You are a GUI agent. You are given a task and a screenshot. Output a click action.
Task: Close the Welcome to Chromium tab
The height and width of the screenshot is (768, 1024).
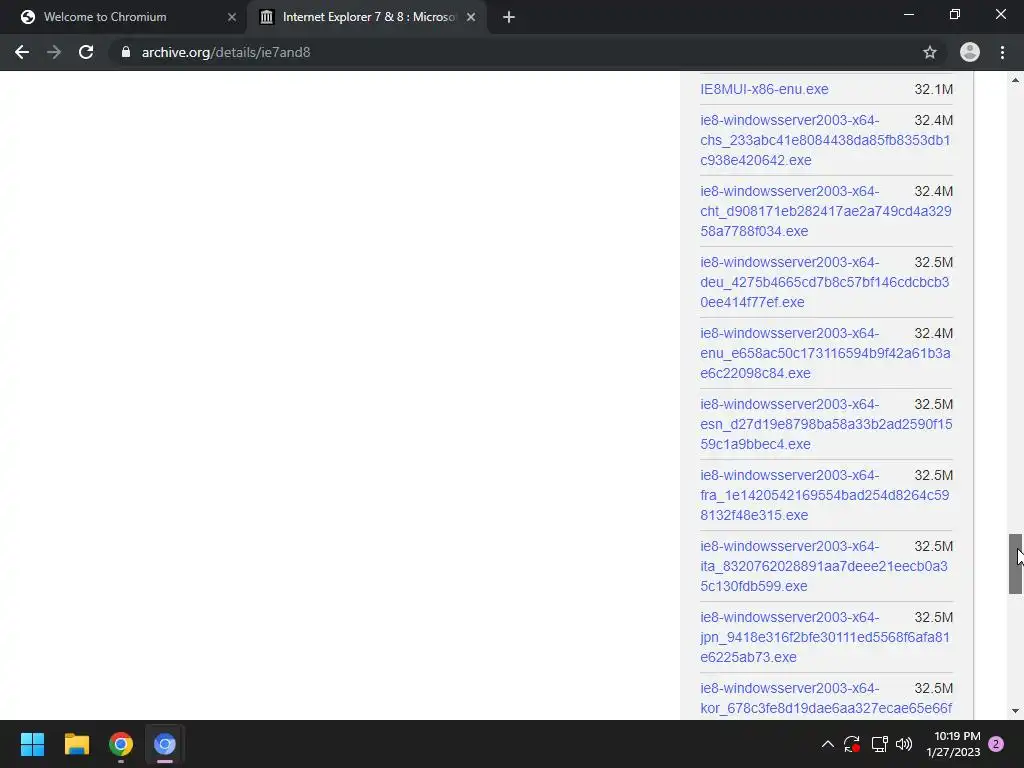(x=232, y=17)
